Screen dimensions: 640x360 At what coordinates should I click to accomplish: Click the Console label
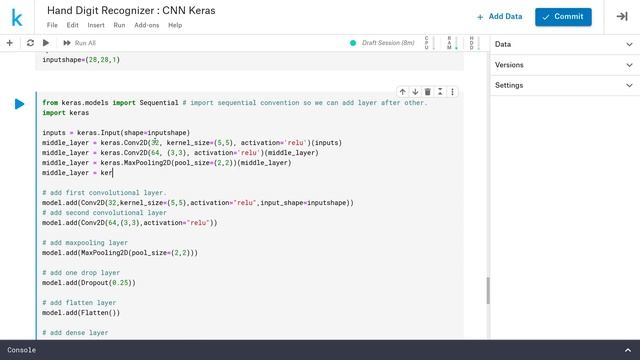[x=22, y=350]
